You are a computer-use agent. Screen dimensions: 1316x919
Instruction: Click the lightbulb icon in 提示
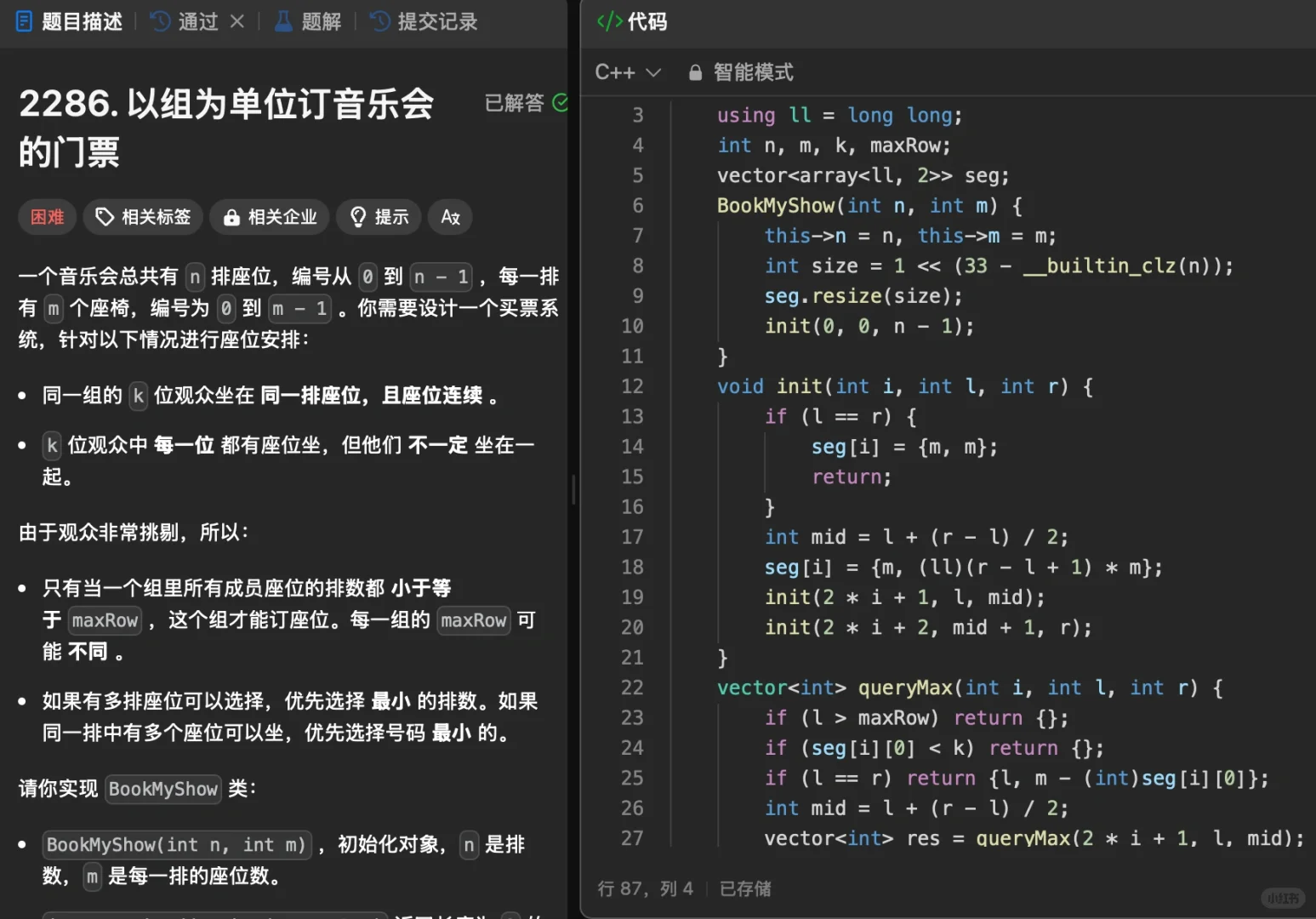coord(358,217)
